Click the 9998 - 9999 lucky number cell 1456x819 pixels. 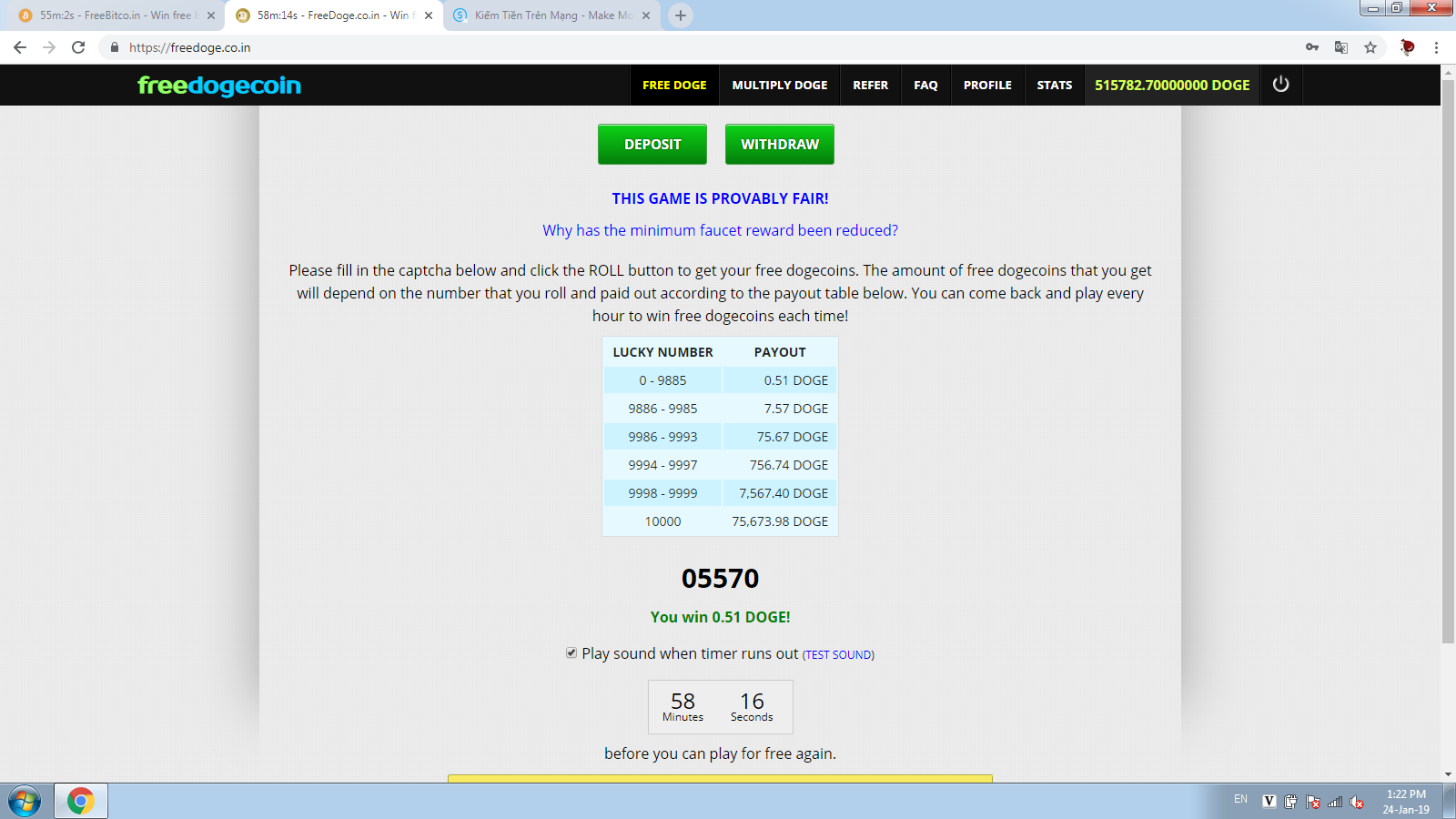pos(662,493)
